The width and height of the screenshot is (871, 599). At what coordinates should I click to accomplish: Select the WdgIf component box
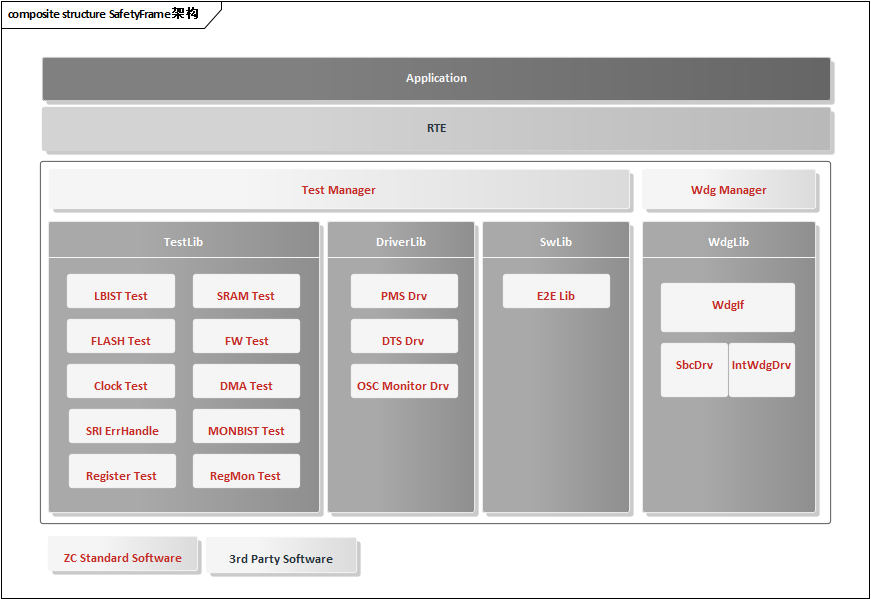[x=728, y=307]
